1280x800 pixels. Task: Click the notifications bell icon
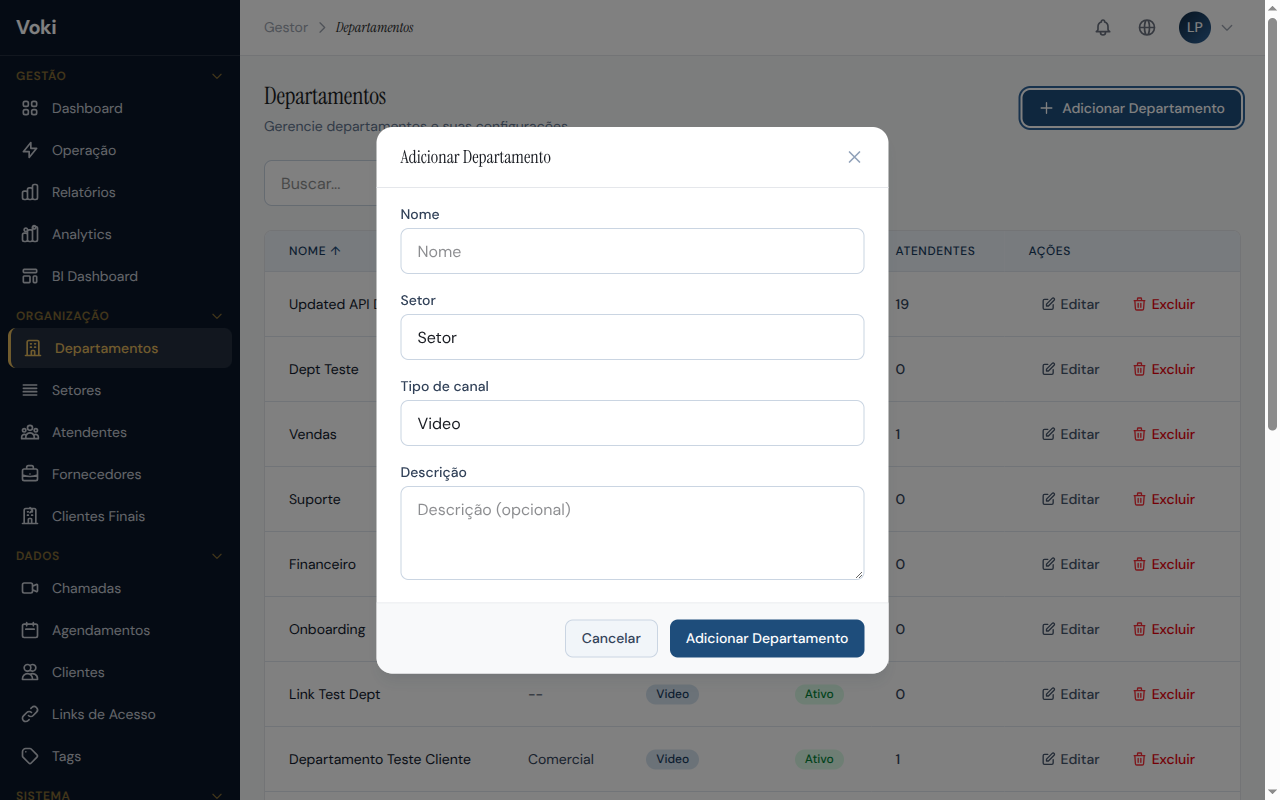(1103, 28)
